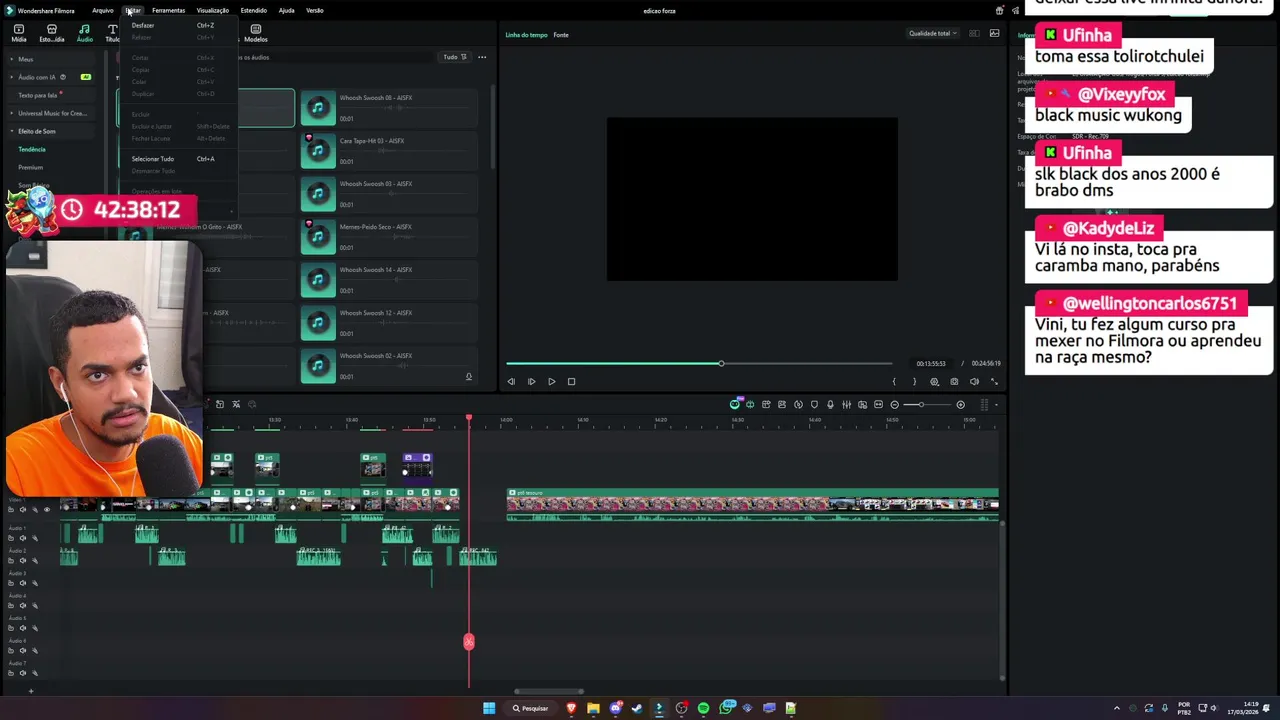Lock the Áudio 4 track
The width and height of the screenshot is (1280, 720).
coord(12,605)
